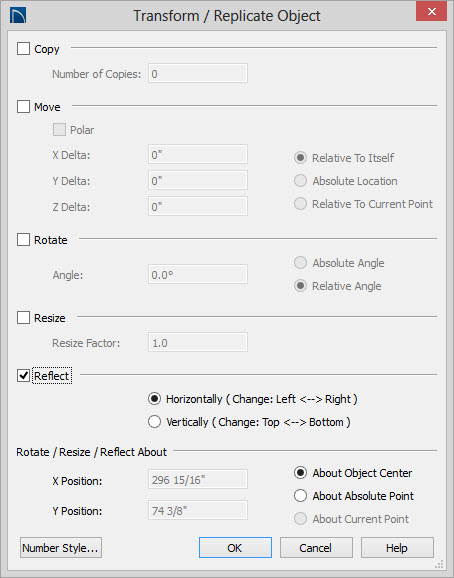The image size is (454, 578).
Task: Click the Number of Copies field
Action: [198, 73]
